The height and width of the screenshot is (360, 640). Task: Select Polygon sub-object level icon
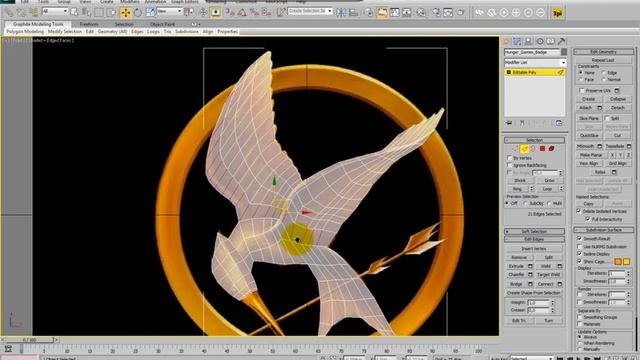coord(542,149)
